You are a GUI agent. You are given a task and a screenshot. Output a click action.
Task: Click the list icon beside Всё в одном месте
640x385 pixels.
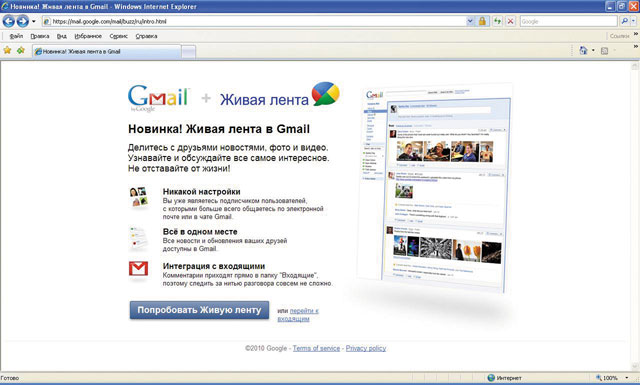click(x=138, y=238)
